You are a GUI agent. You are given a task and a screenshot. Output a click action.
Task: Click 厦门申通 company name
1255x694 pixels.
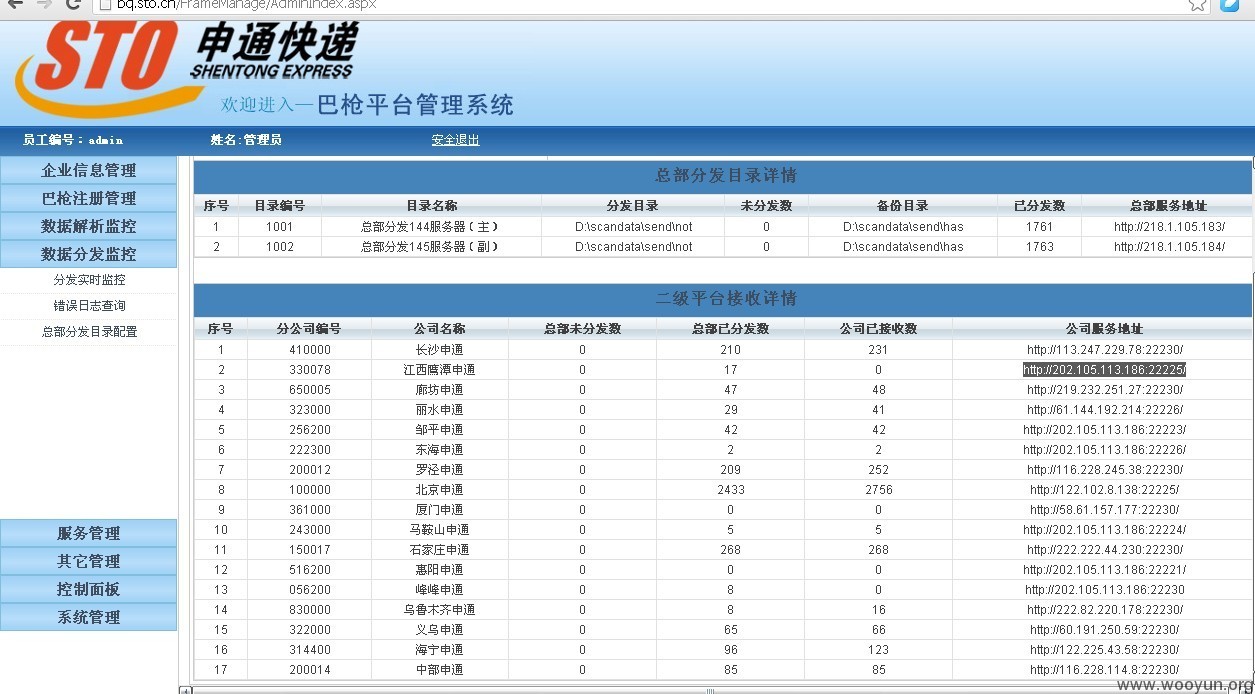[439, 510]
